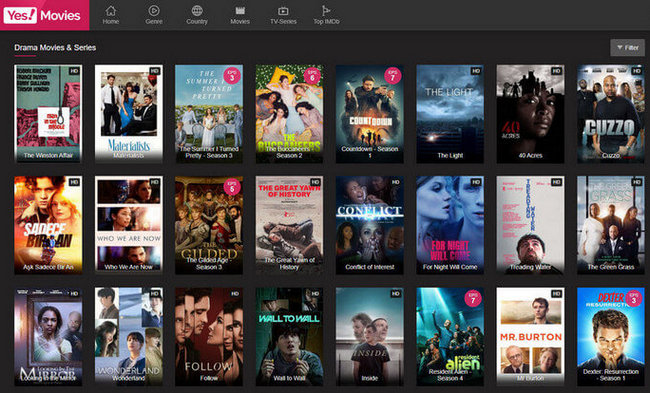Open the Who We Are Now poster
650x393 pixels.
[x=129, y=225]
